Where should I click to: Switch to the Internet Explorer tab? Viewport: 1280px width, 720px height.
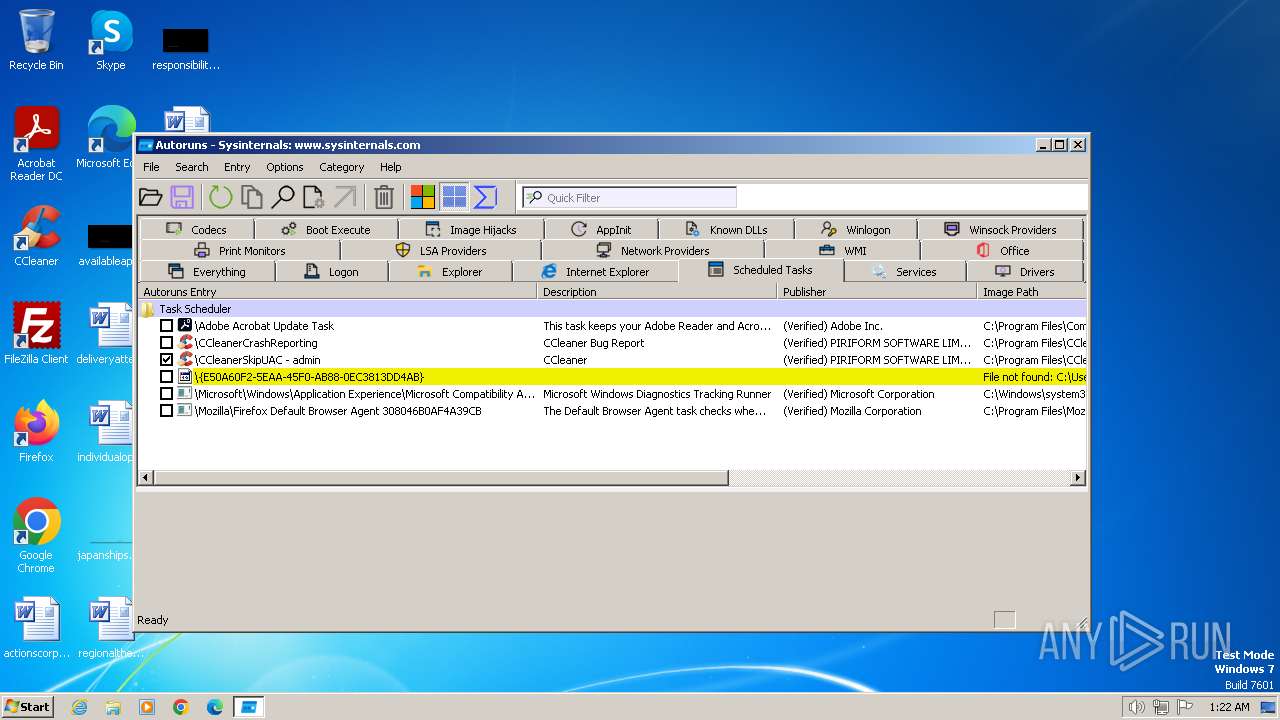tap(595, 271)
